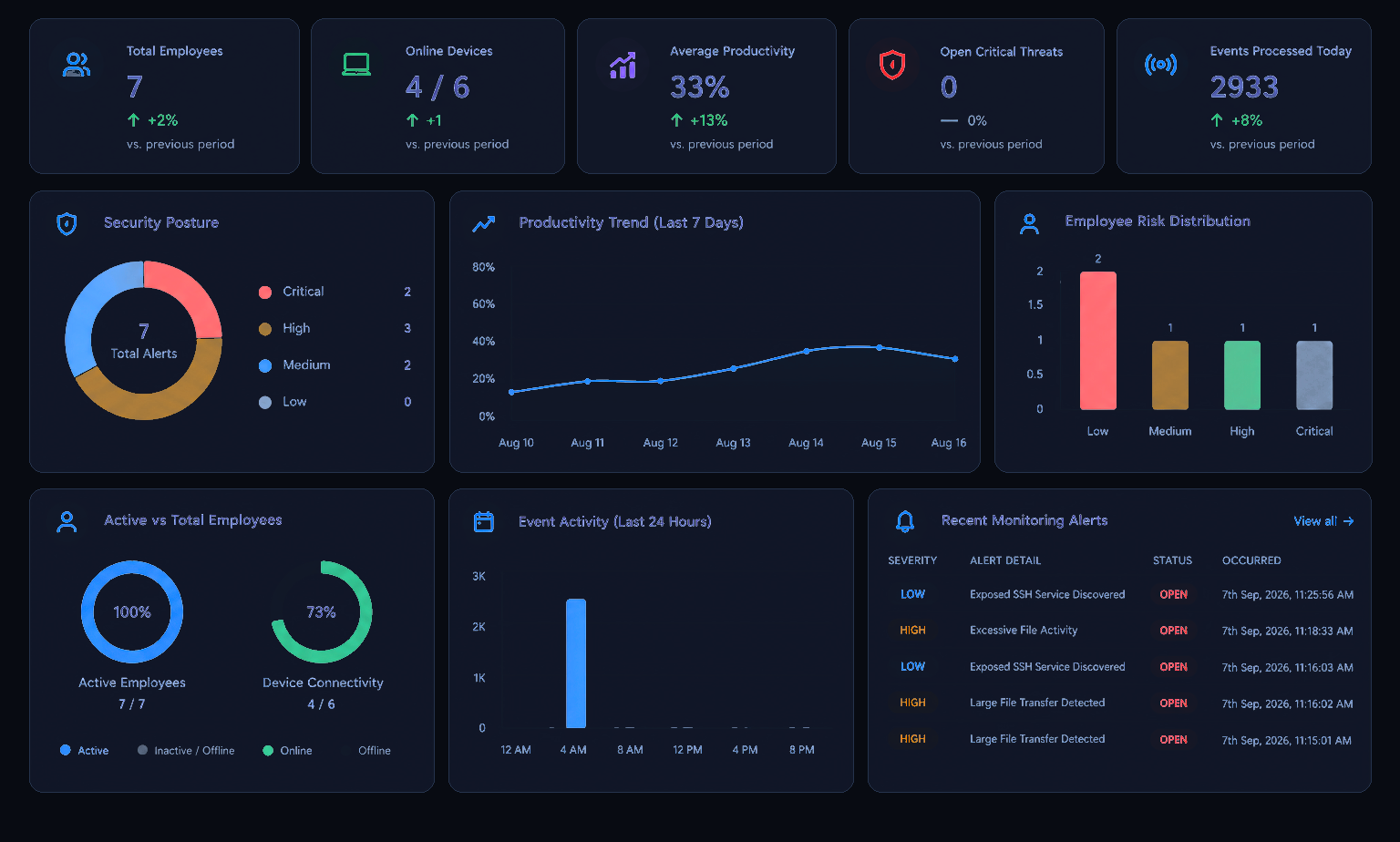Screen dimensions: 1400x842
Task: Select the SEVERITY column header
Action: 912,560
